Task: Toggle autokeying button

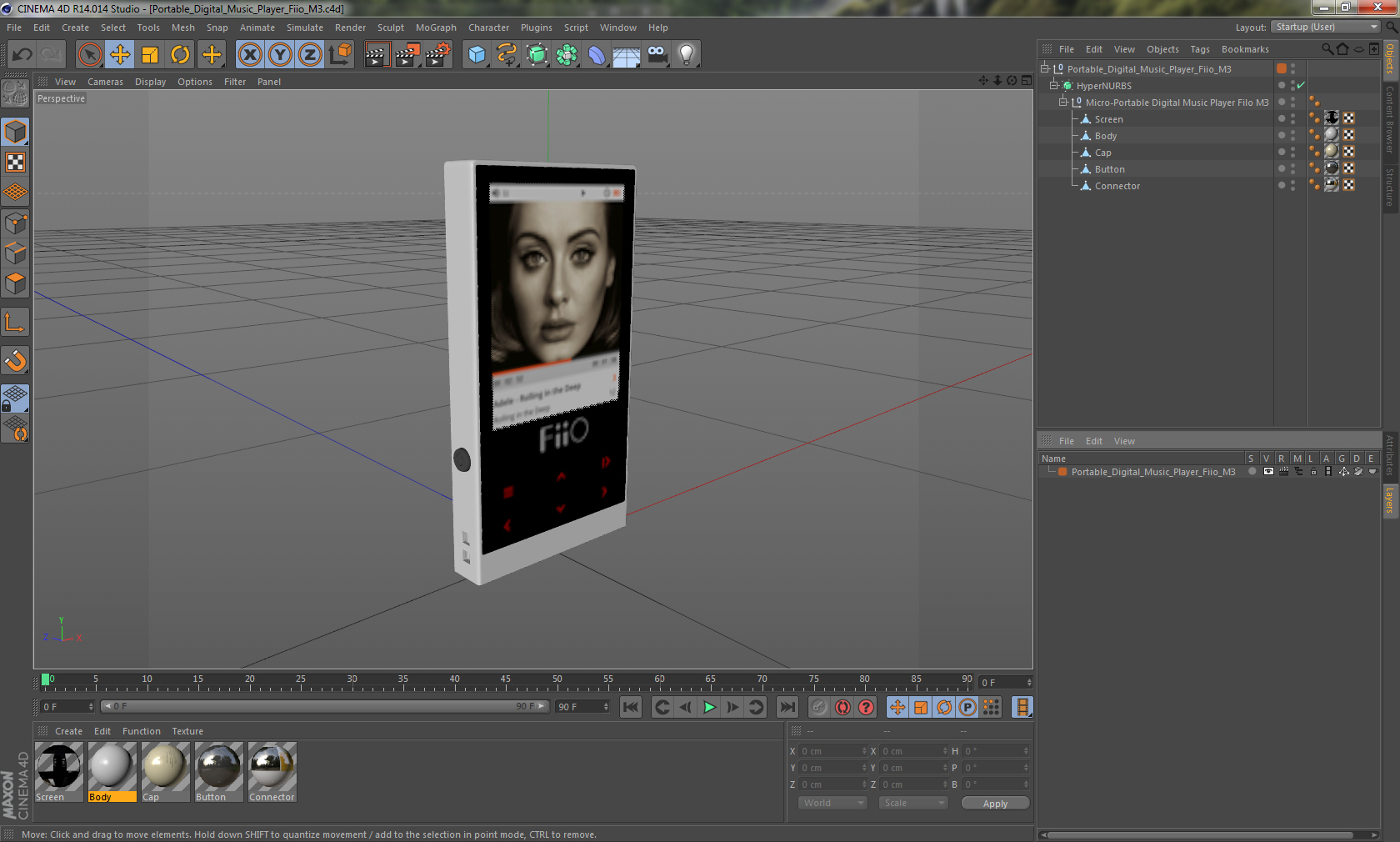Action: (x=842, y=707)
